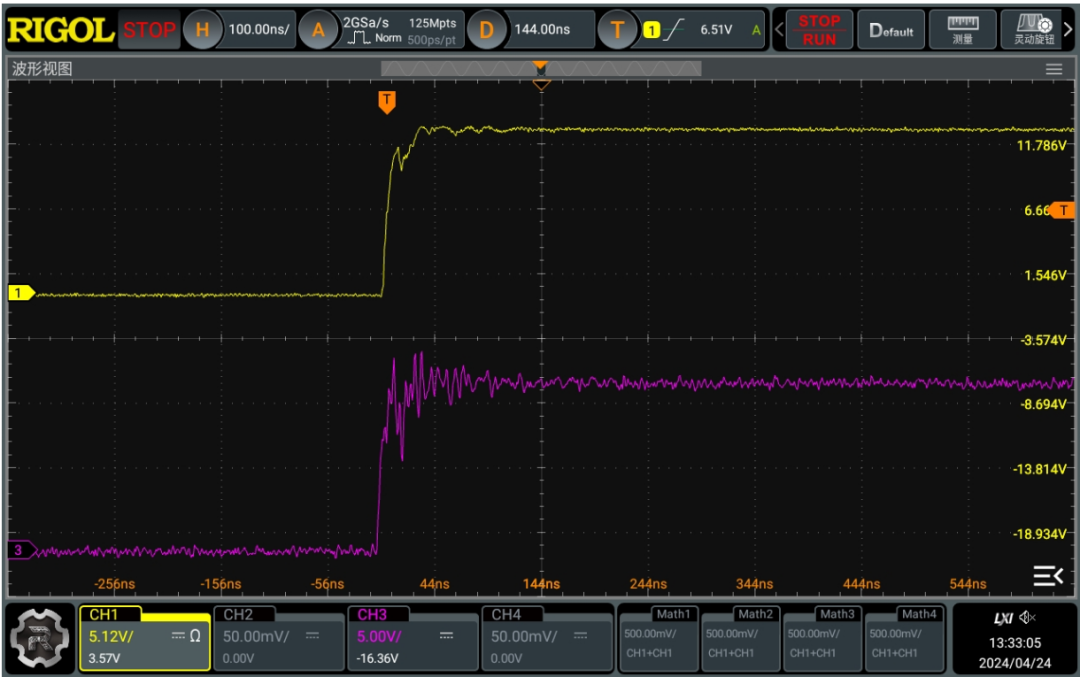Open trigger T settings
Viewport: 1080px width, 677px height.
tap(617, 30)
